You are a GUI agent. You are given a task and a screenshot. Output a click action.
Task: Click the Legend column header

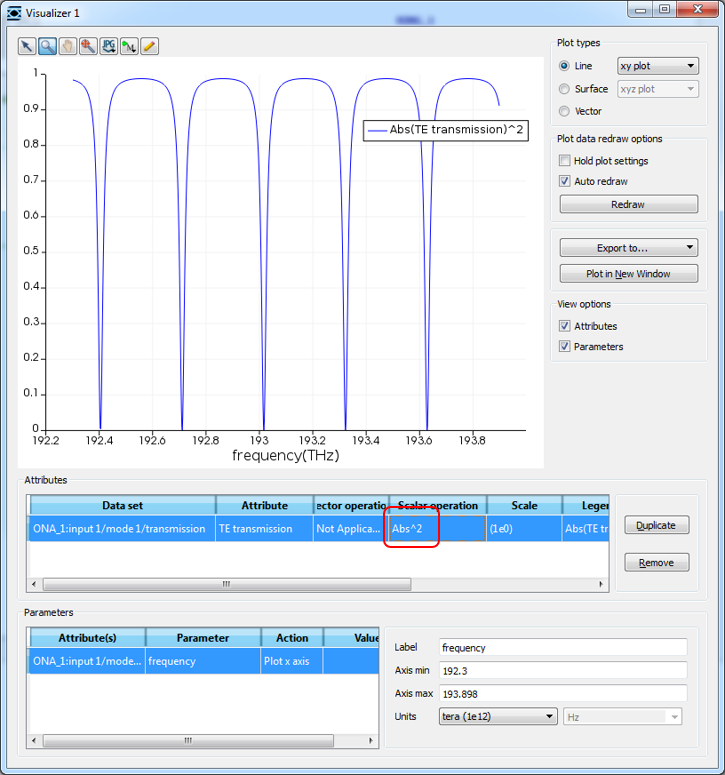[586, 505]
